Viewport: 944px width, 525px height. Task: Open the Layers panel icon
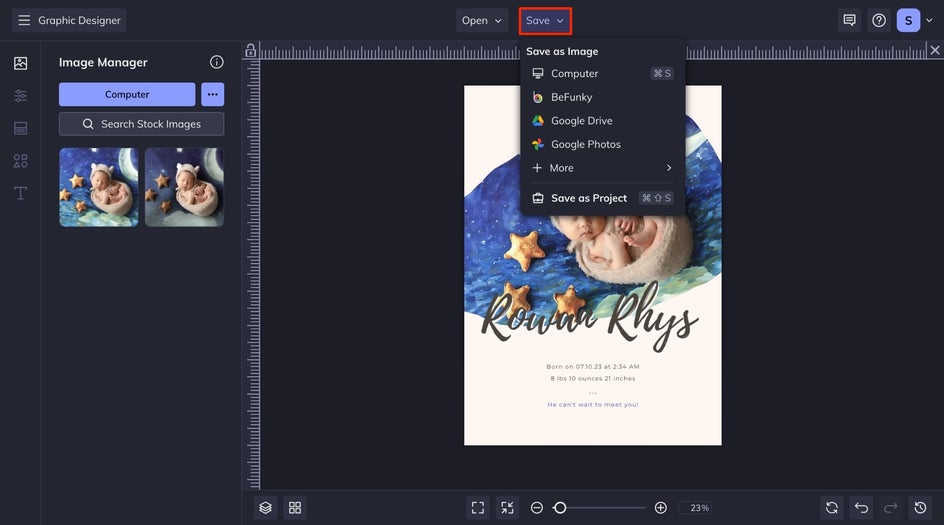(266, 508)
